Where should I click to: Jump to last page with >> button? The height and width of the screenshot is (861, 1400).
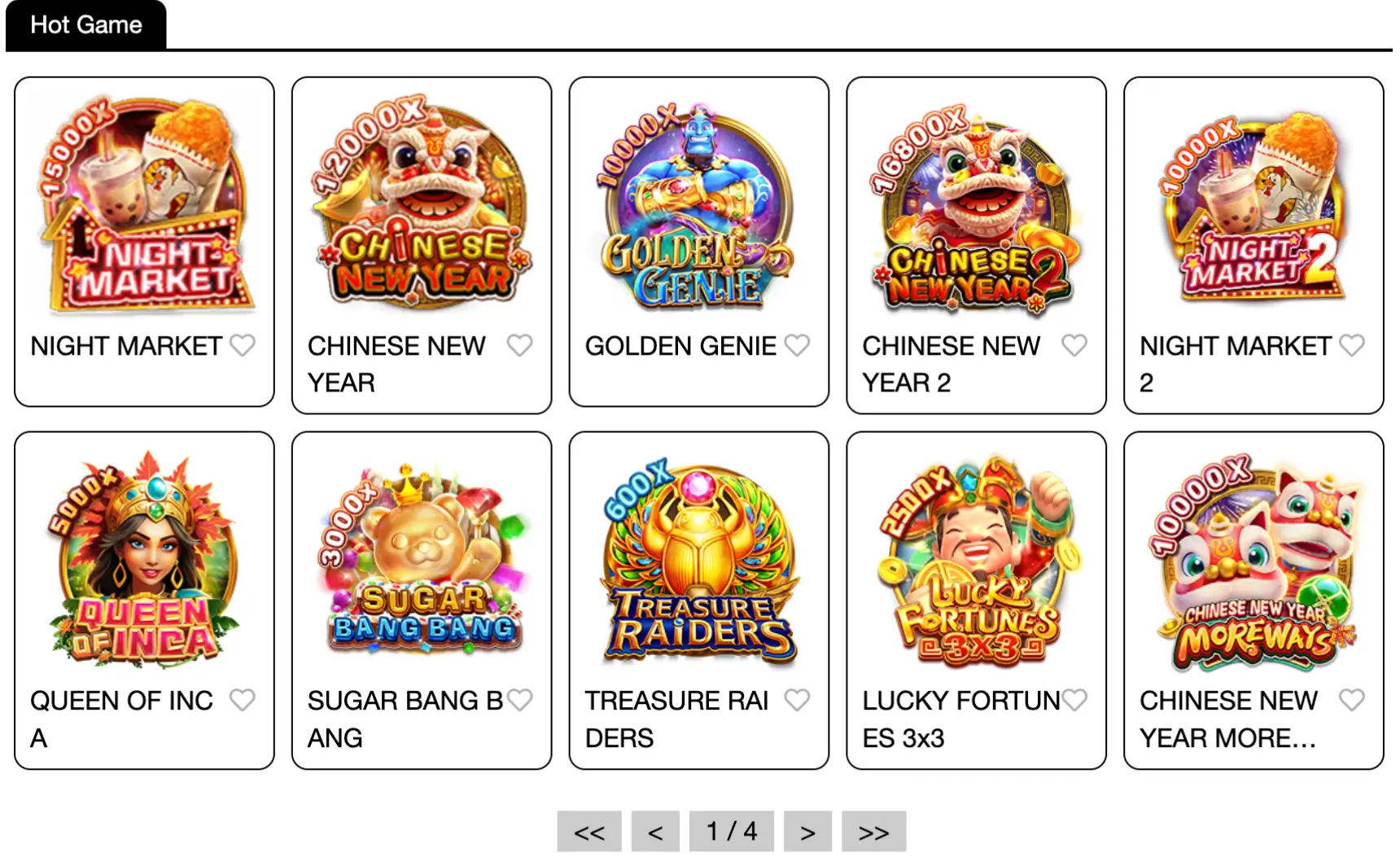click(873, 832)
